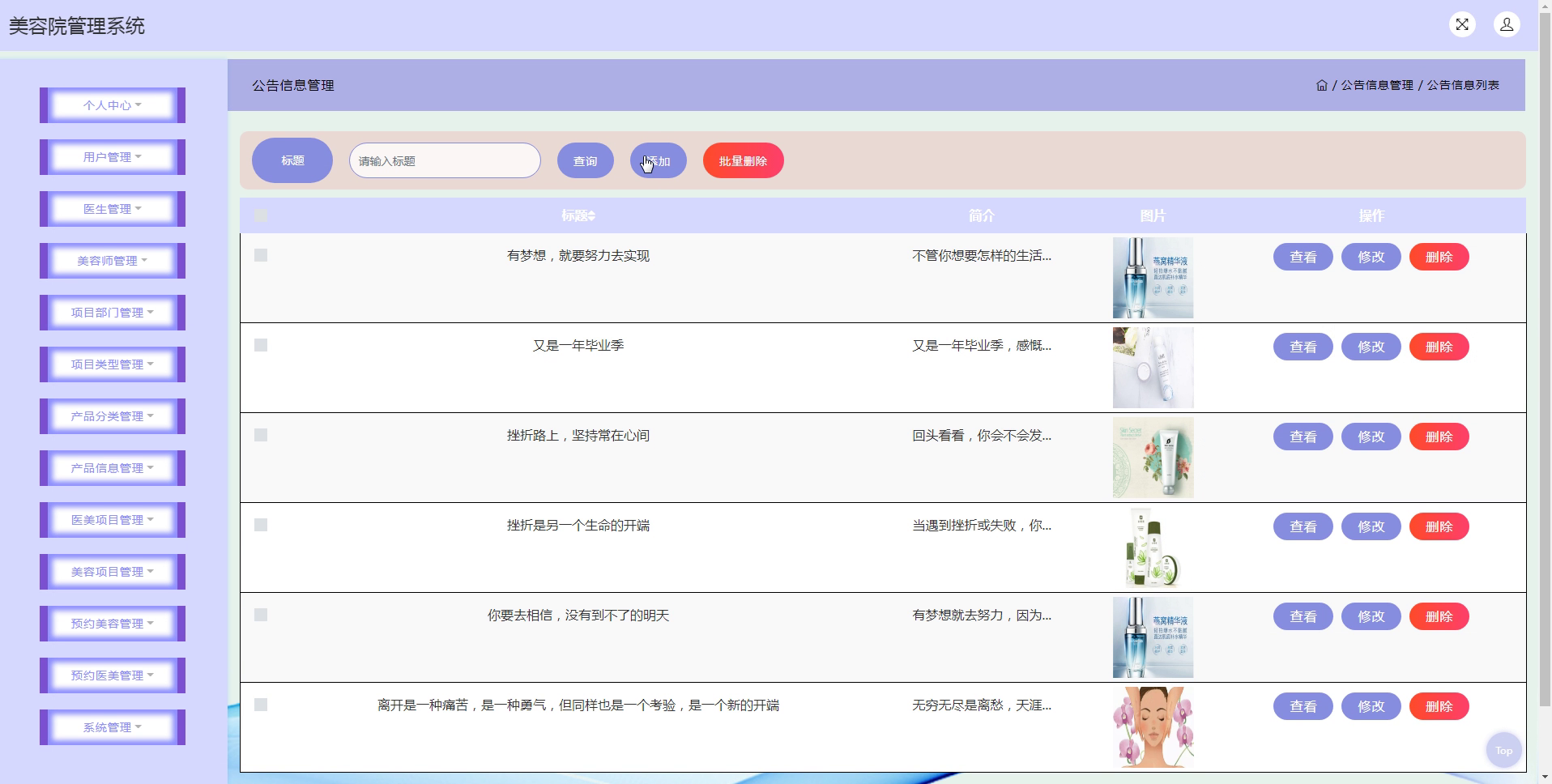Screen dimensions: 1552x784
Task: Click the summary text 无穷无尽是离愁，天涯...
Action: pos(982,705)
